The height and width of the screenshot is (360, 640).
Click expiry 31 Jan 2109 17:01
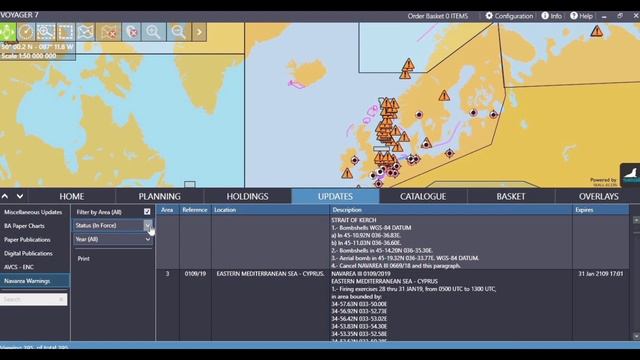[600, 274]
